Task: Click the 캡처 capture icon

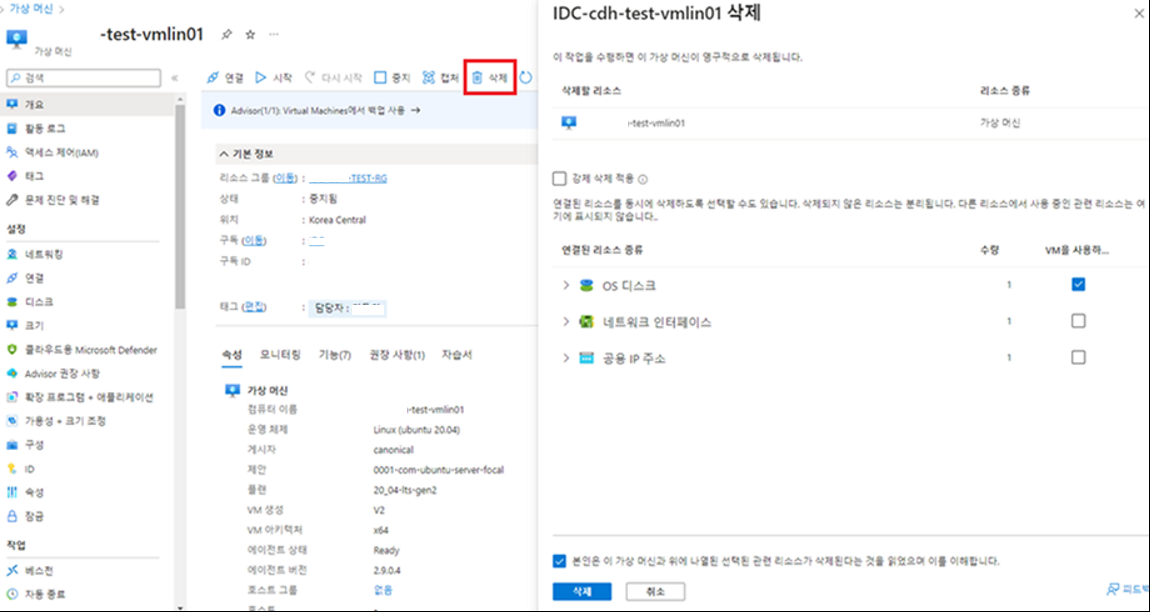Action: (429, 78)
